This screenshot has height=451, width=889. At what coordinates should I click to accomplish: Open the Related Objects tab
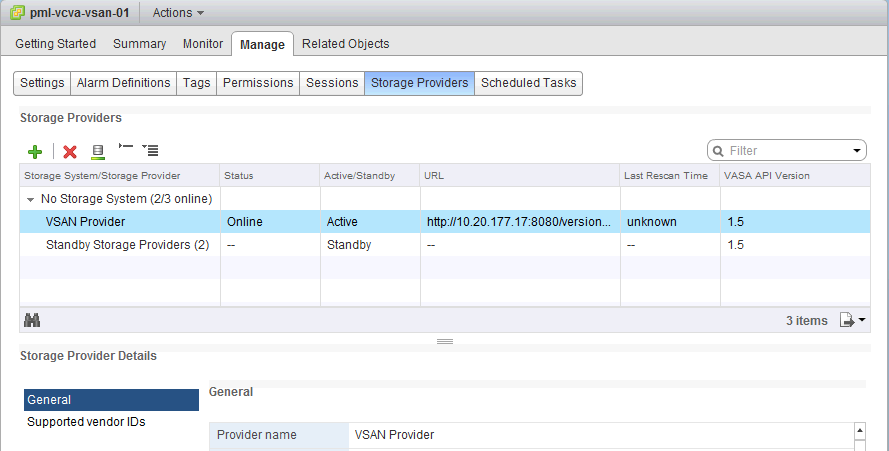click(x=345, y=44)
